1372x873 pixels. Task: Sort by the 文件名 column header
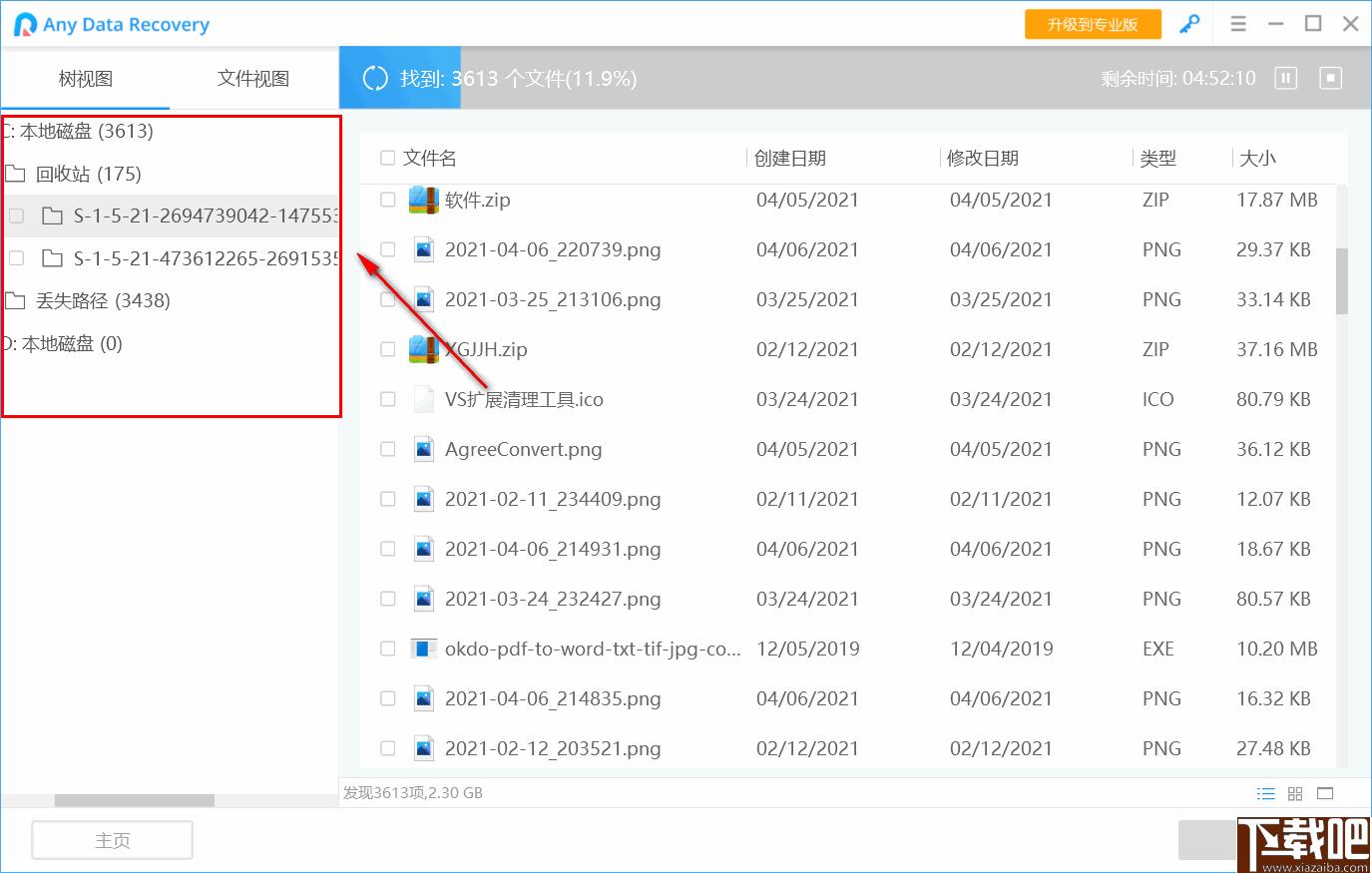430,158
